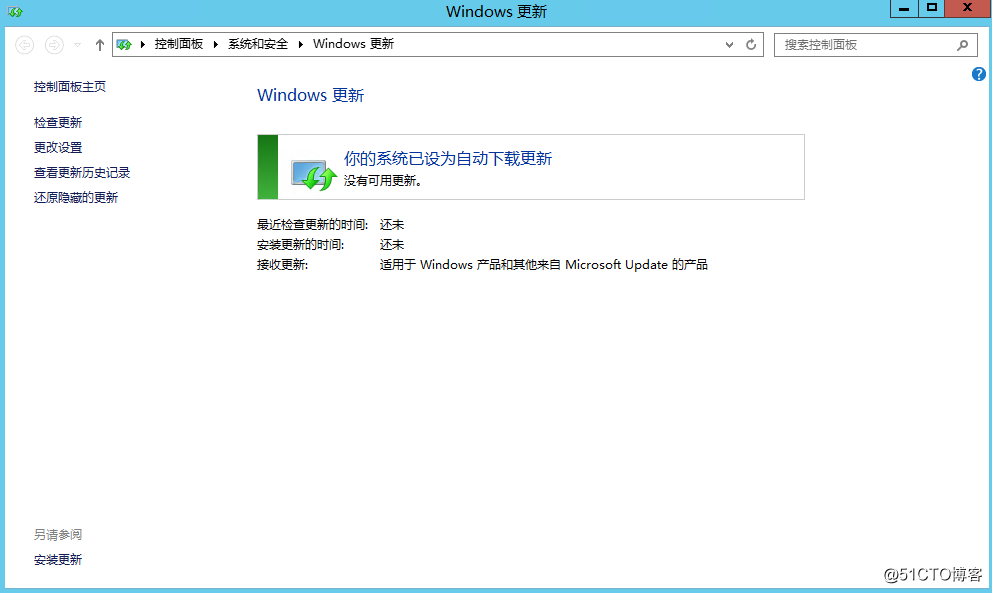Click the 最近检查更新的时间 label
Screen dimensions: 992x593
click(313, 225)
